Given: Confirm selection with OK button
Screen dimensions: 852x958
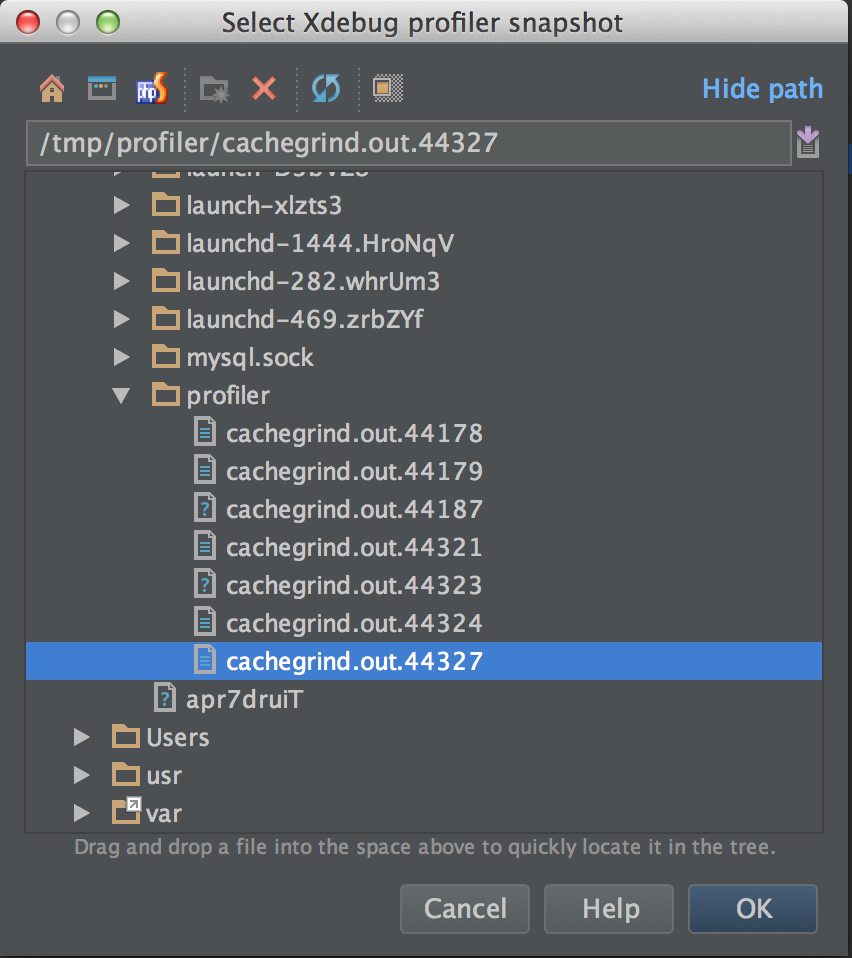Looking at the screenshot, I should (x=753, y=909).
